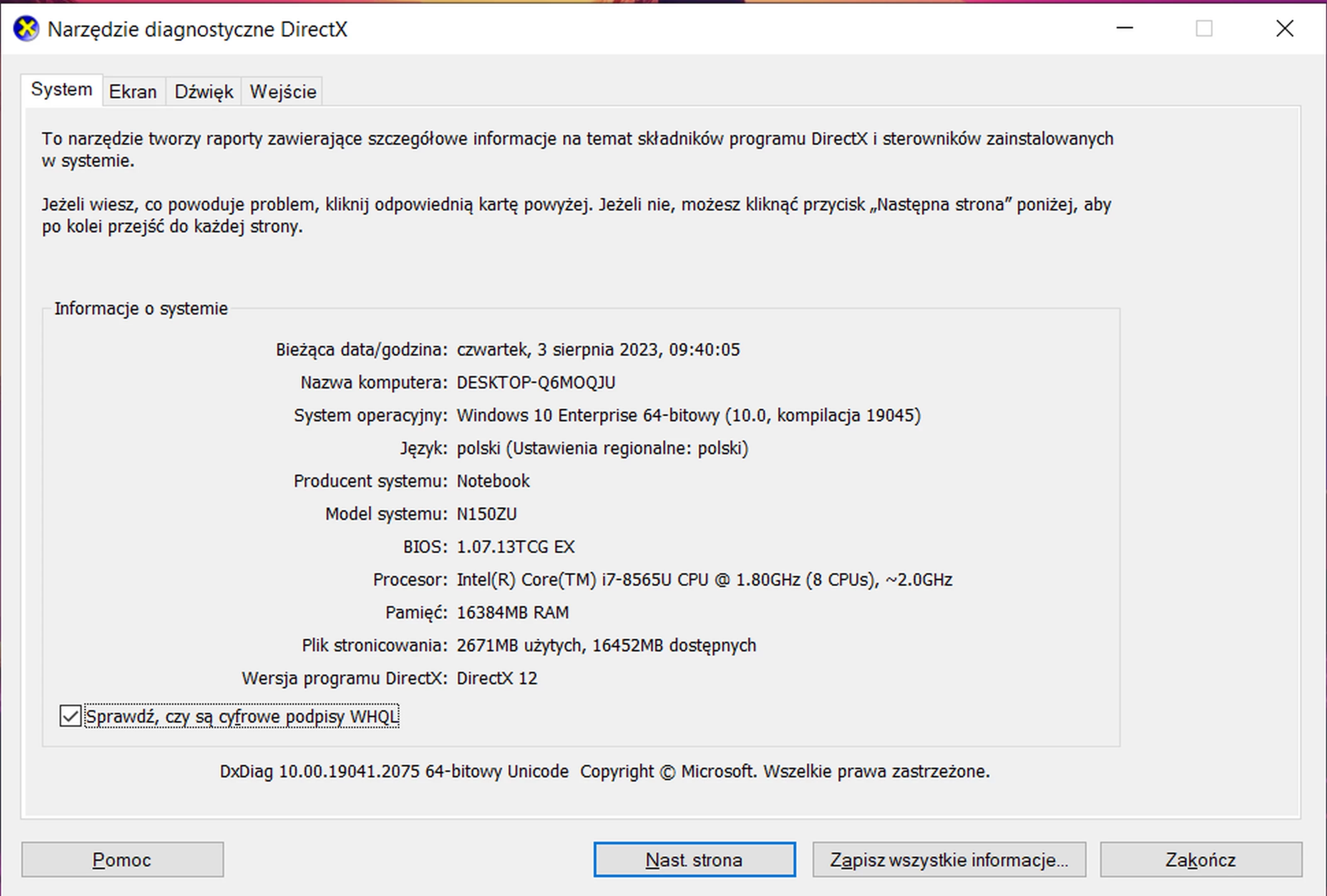Screen dimensions: 1327x896
Task: Click Zapisz wszystkie informacje button
Action: tap(948, 859)
